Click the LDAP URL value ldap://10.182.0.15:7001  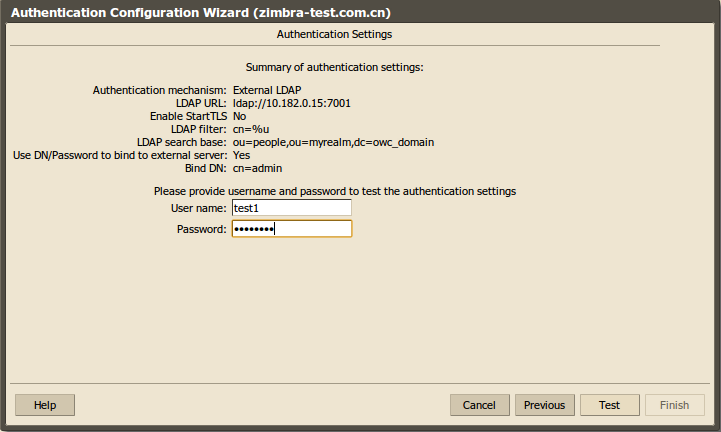click(292, 103)
